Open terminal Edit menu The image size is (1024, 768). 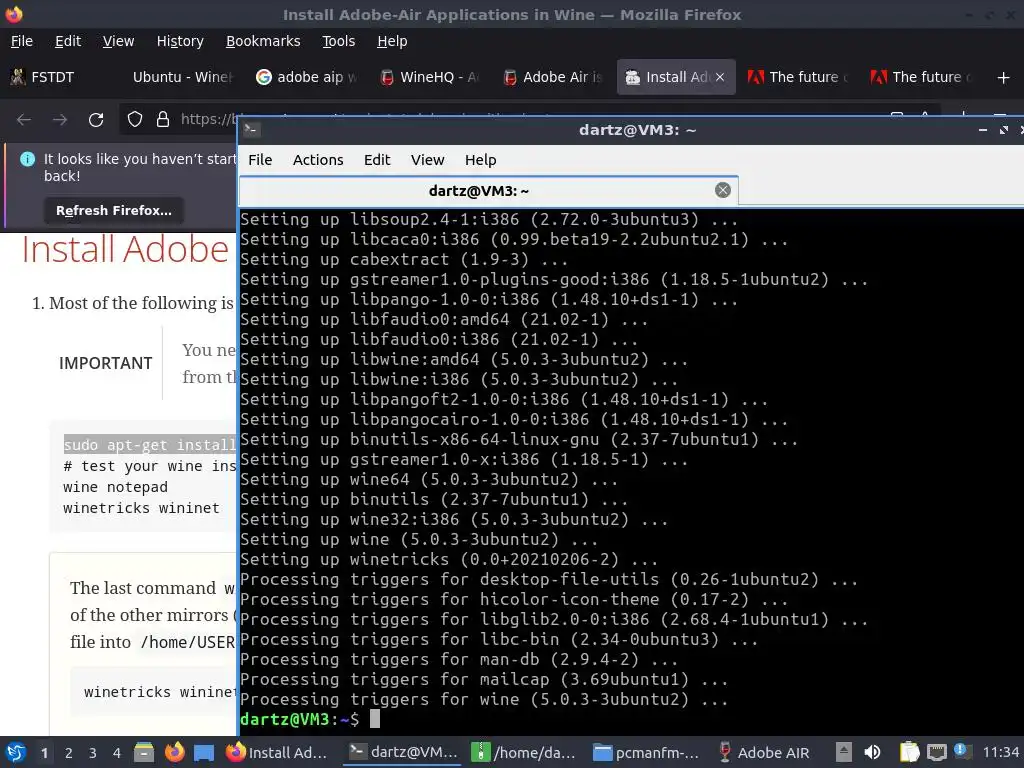tap(377, 160)
